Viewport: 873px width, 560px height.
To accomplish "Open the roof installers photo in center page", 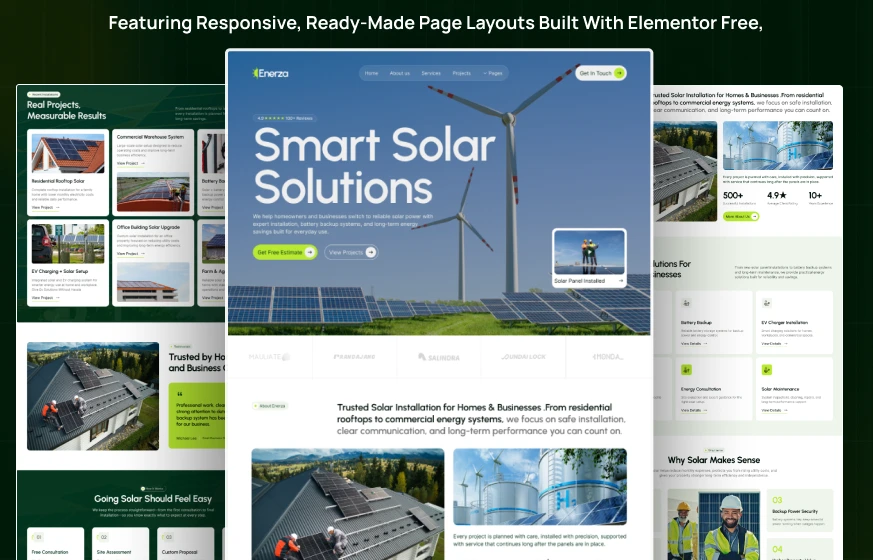I will point(348,504).
